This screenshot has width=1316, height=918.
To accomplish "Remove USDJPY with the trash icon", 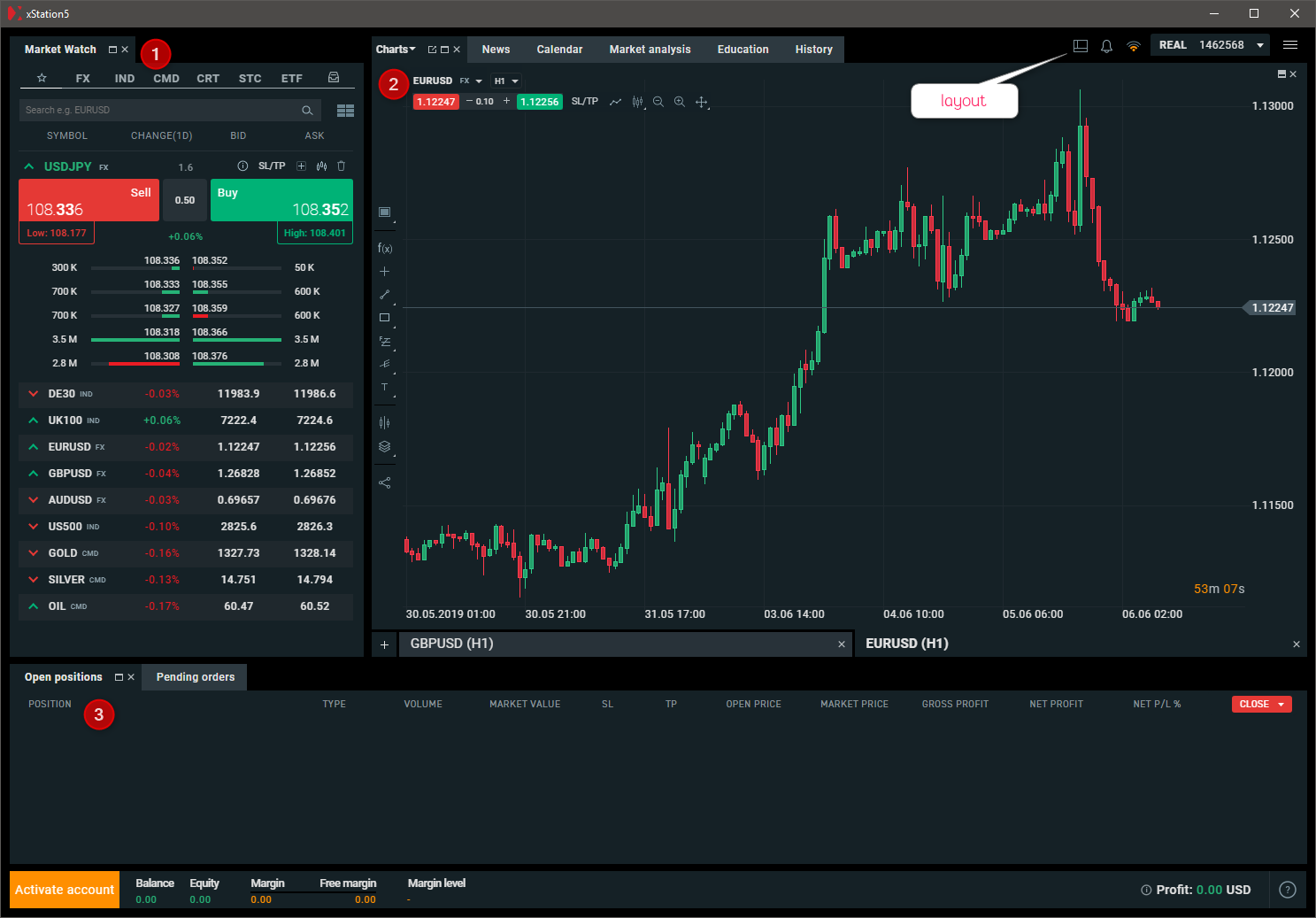I will [x=342, y=166].
